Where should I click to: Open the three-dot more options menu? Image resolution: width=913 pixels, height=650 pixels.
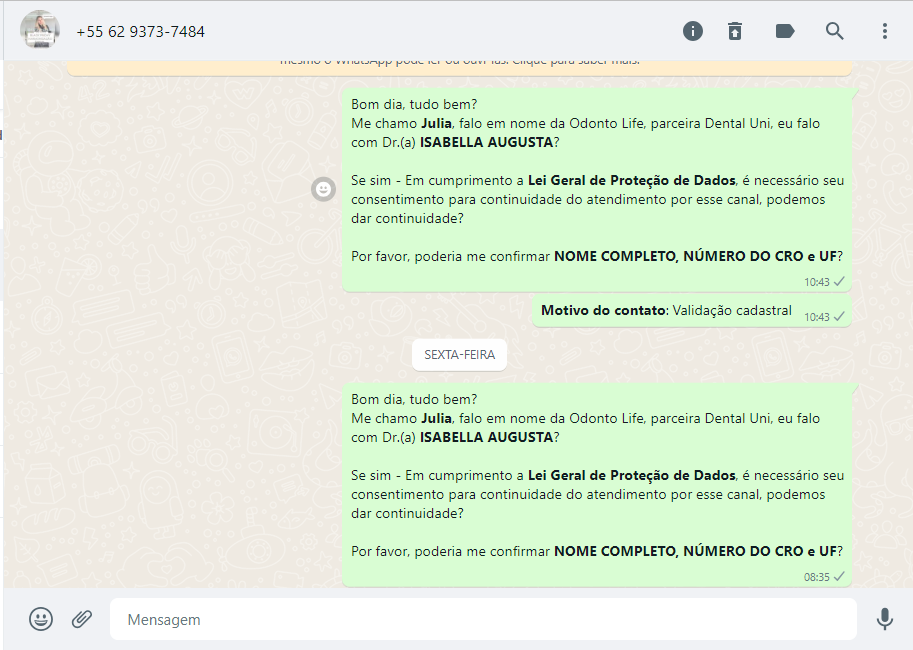click(884, 31)
